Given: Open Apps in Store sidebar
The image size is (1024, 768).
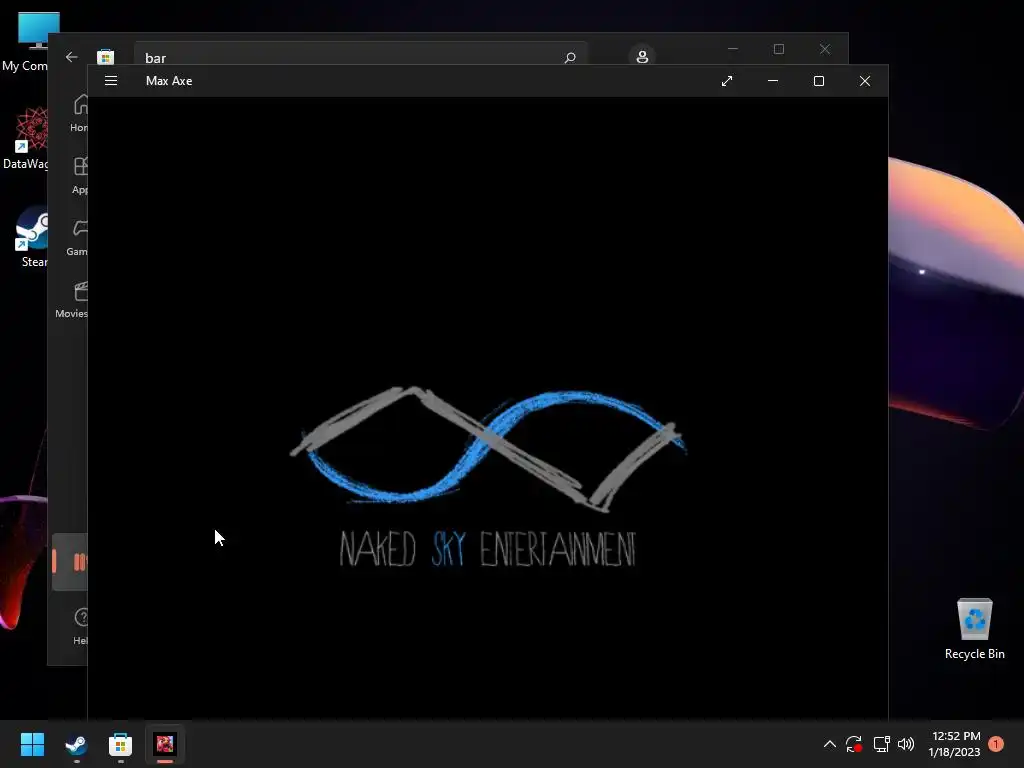Looking at the screenshot, I should (x=78, y=175).
